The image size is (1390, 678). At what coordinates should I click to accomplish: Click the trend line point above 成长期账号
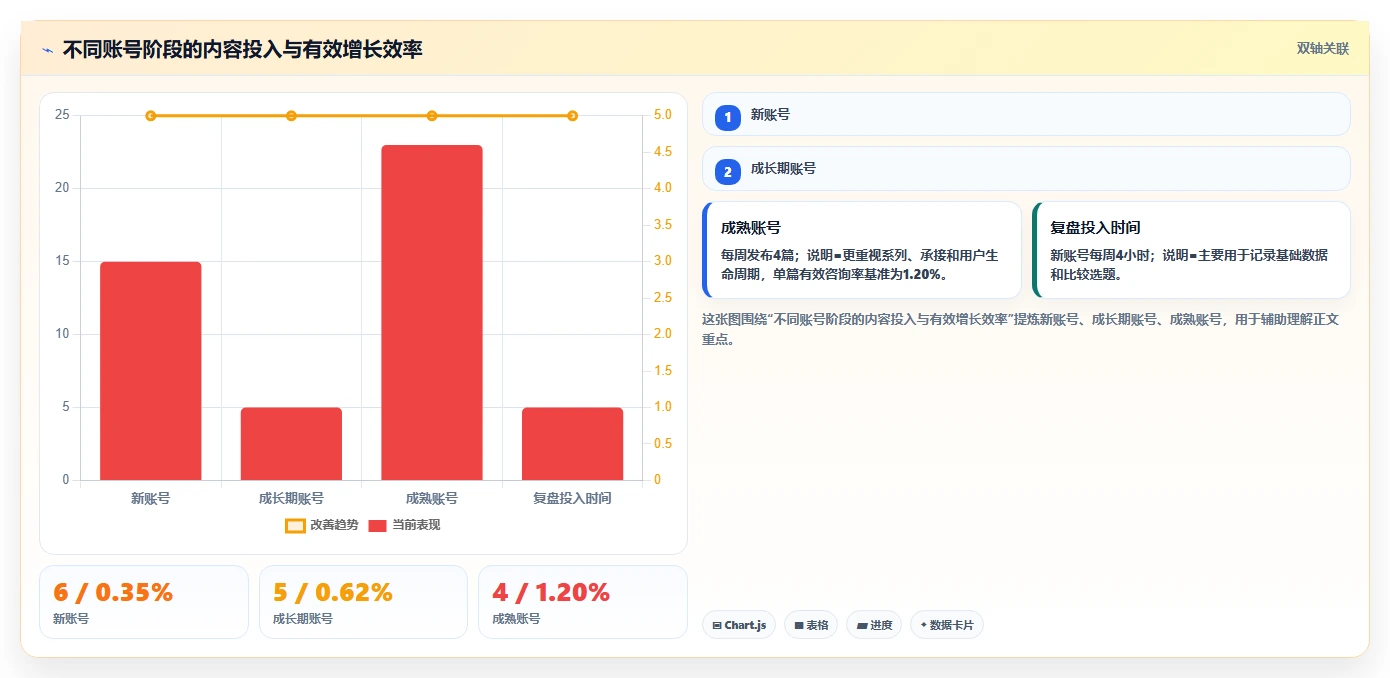pos(291,116)
